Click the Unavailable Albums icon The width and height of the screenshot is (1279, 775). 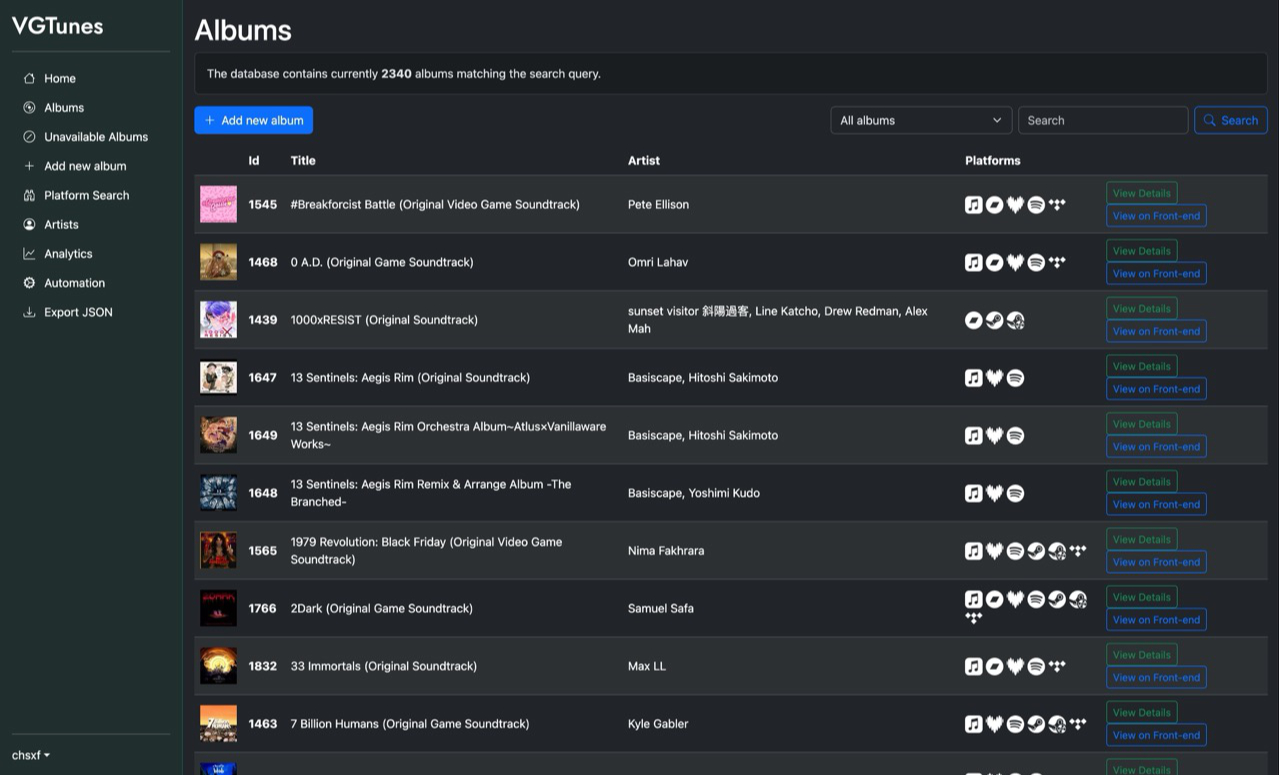tap(31, 136)
